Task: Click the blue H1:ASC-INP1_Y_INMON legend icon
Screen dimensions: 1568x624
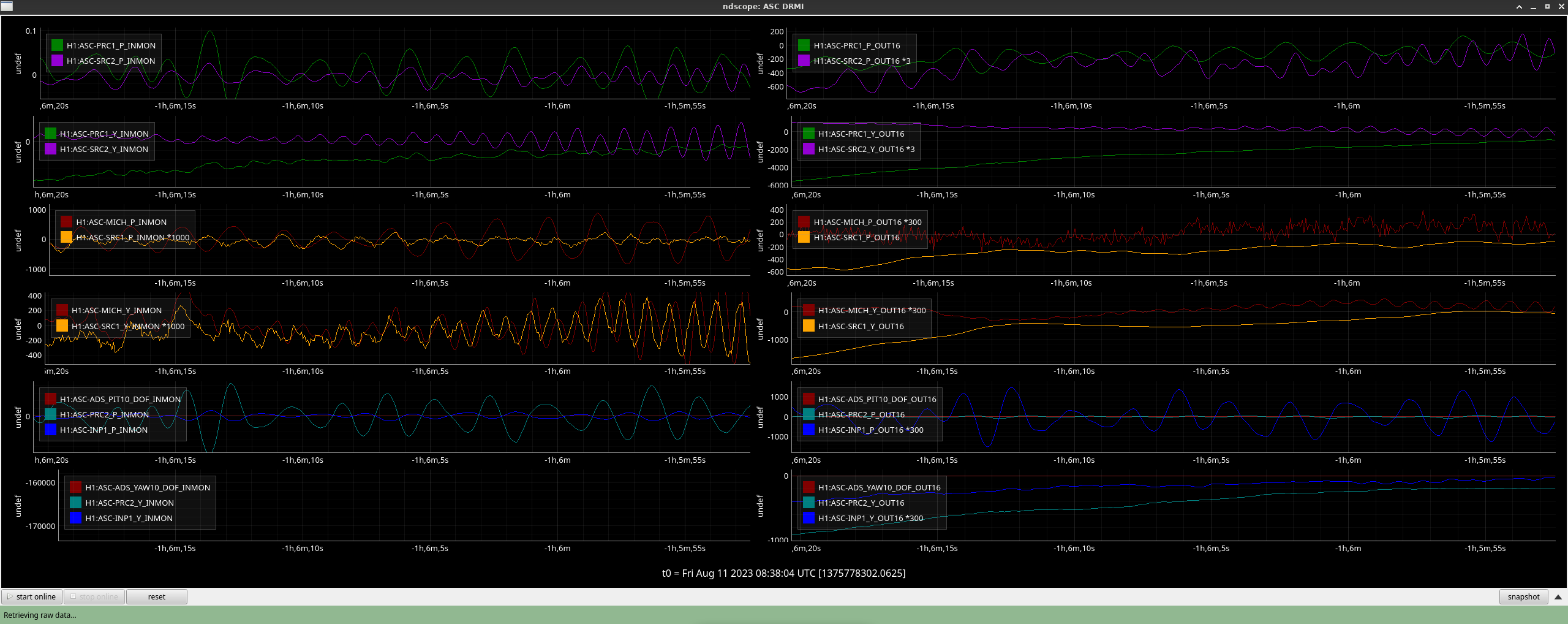Action: point(76,518)
